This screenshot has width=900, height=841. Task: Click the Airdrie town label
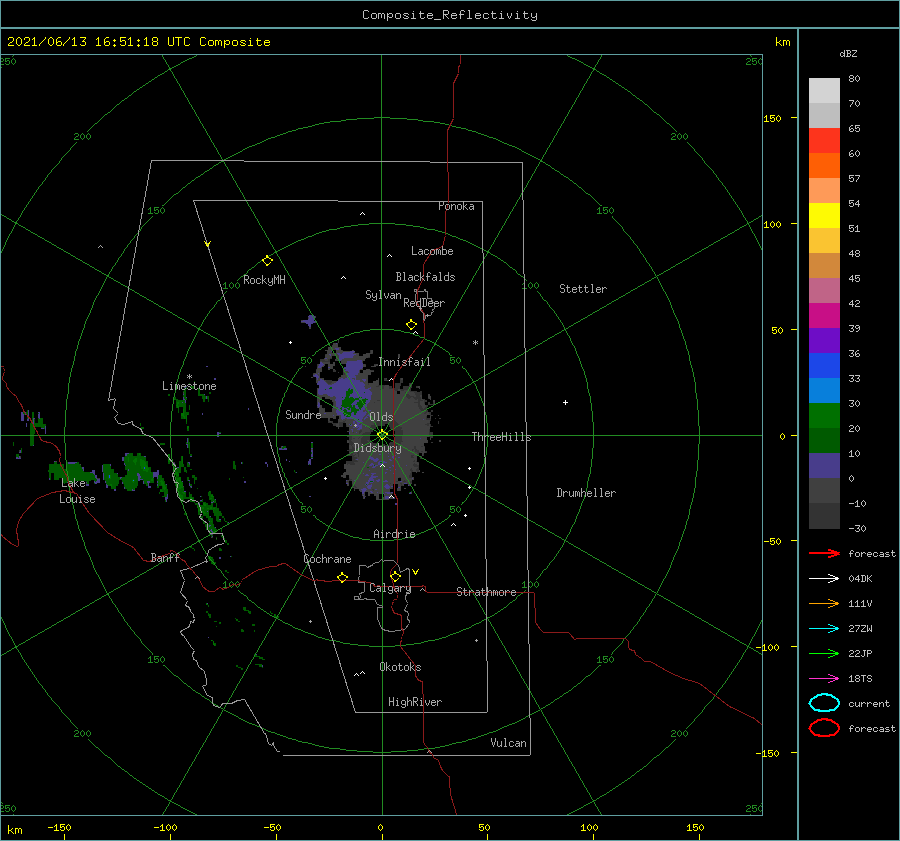394,534
